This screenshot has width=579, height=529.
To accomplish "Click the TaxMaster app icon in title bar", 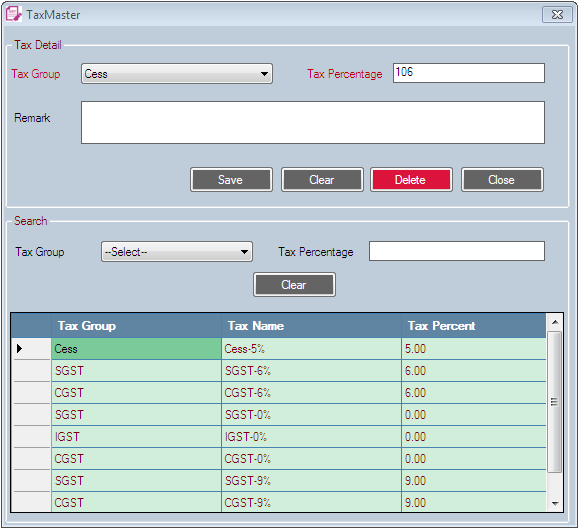I will pyautogui.click(x=13, y=14).
